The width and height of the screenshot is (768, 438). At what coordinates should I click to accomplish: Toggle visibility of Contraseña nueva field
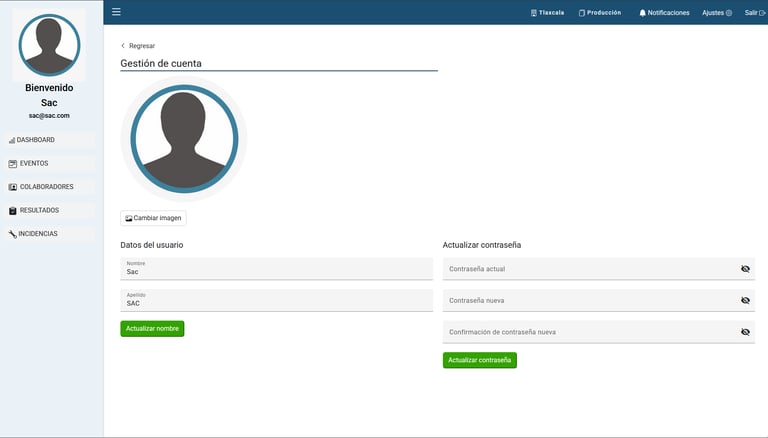[745, 300]
